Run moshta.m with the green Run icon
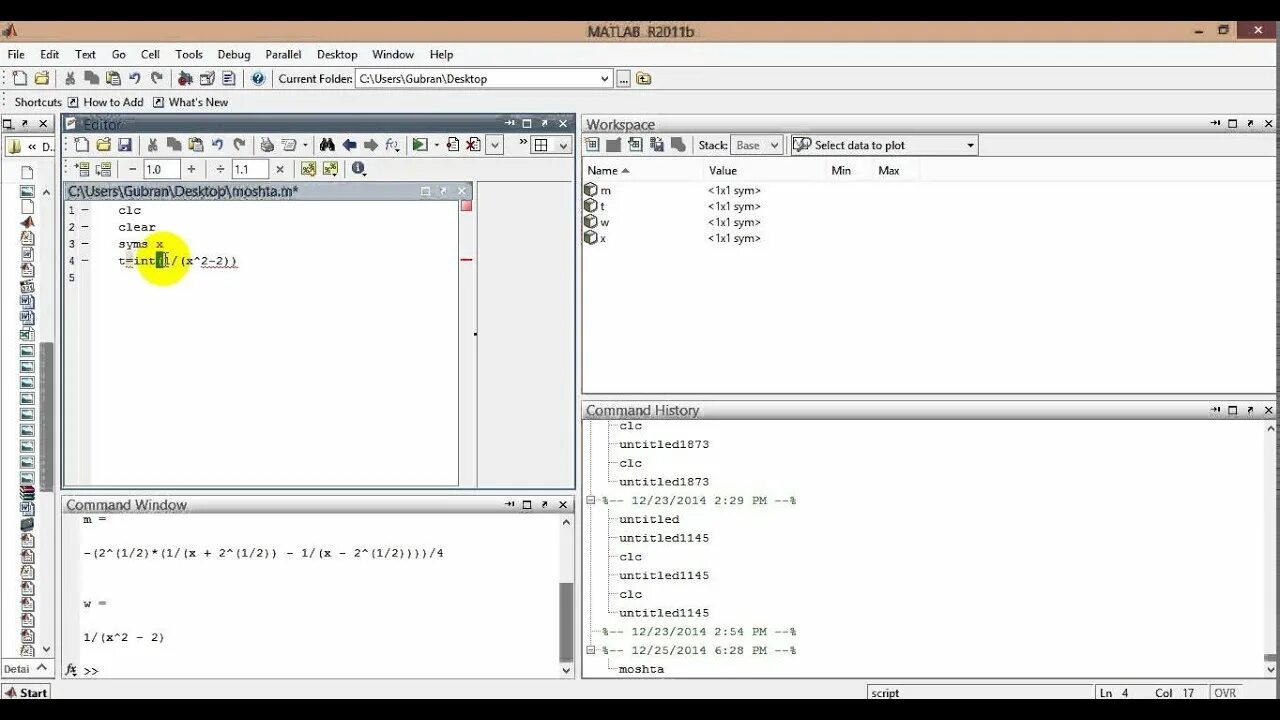This screenshot has height=720, width=1280. tap(420, 145)
